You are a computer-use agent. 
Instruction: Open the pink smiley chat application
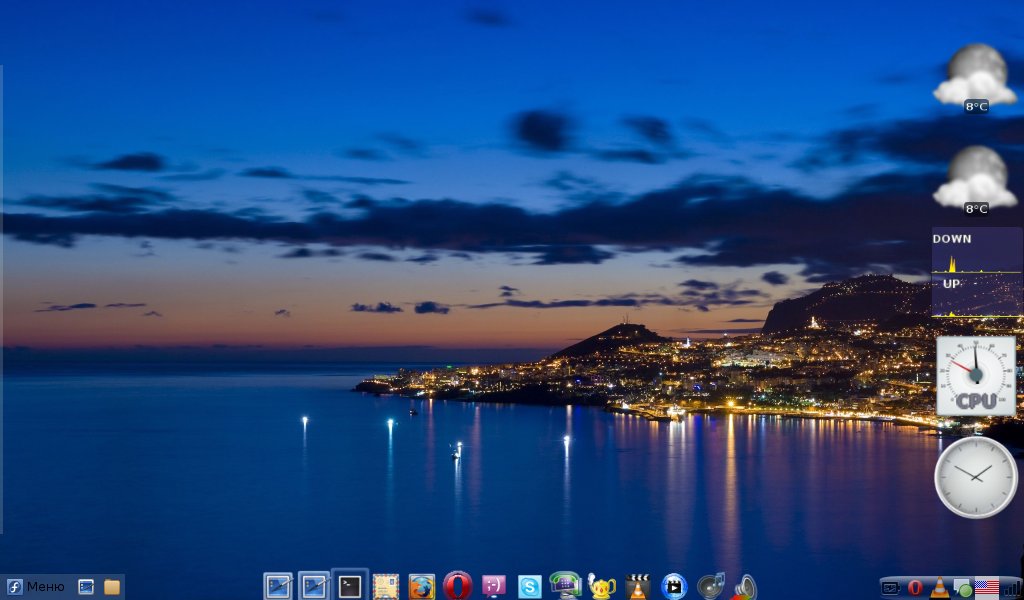(494, 586)
